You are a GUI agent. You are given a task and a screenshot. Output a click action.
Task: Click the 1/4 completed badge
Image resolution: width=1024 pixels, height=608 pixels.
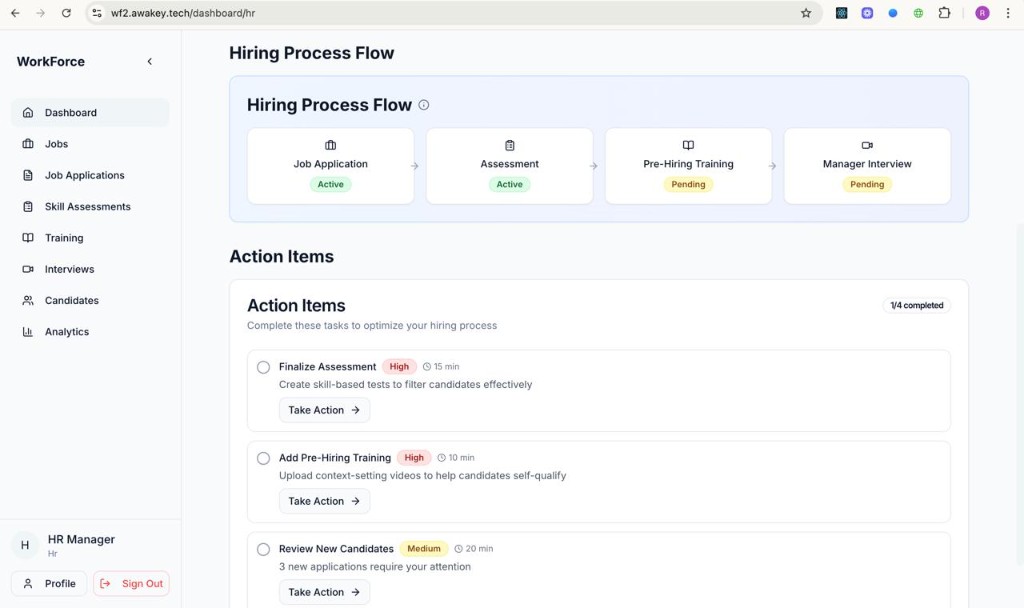(917, 306)
